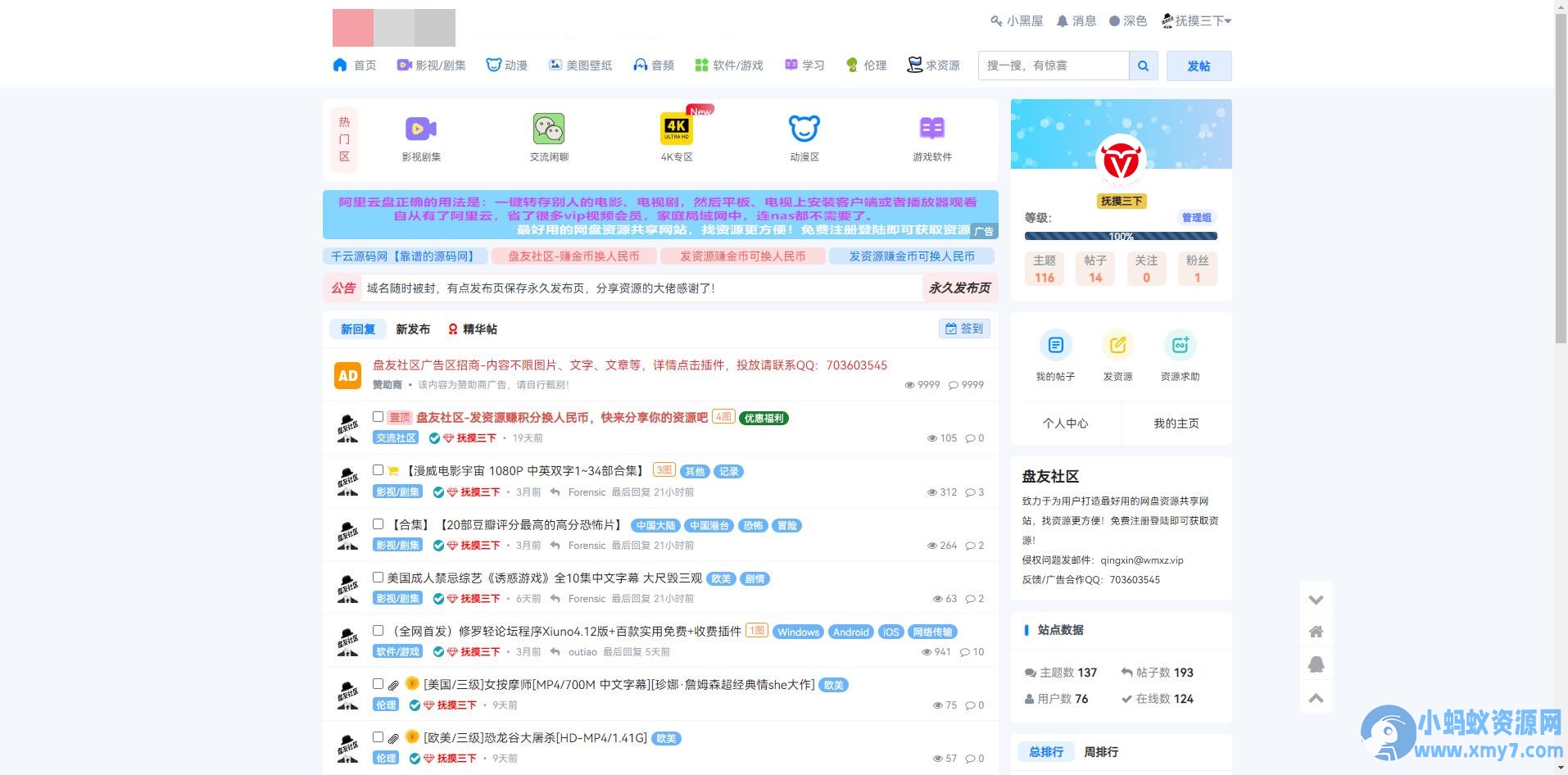Check the box for 女按摩师 post

click(x=378, y=683)
